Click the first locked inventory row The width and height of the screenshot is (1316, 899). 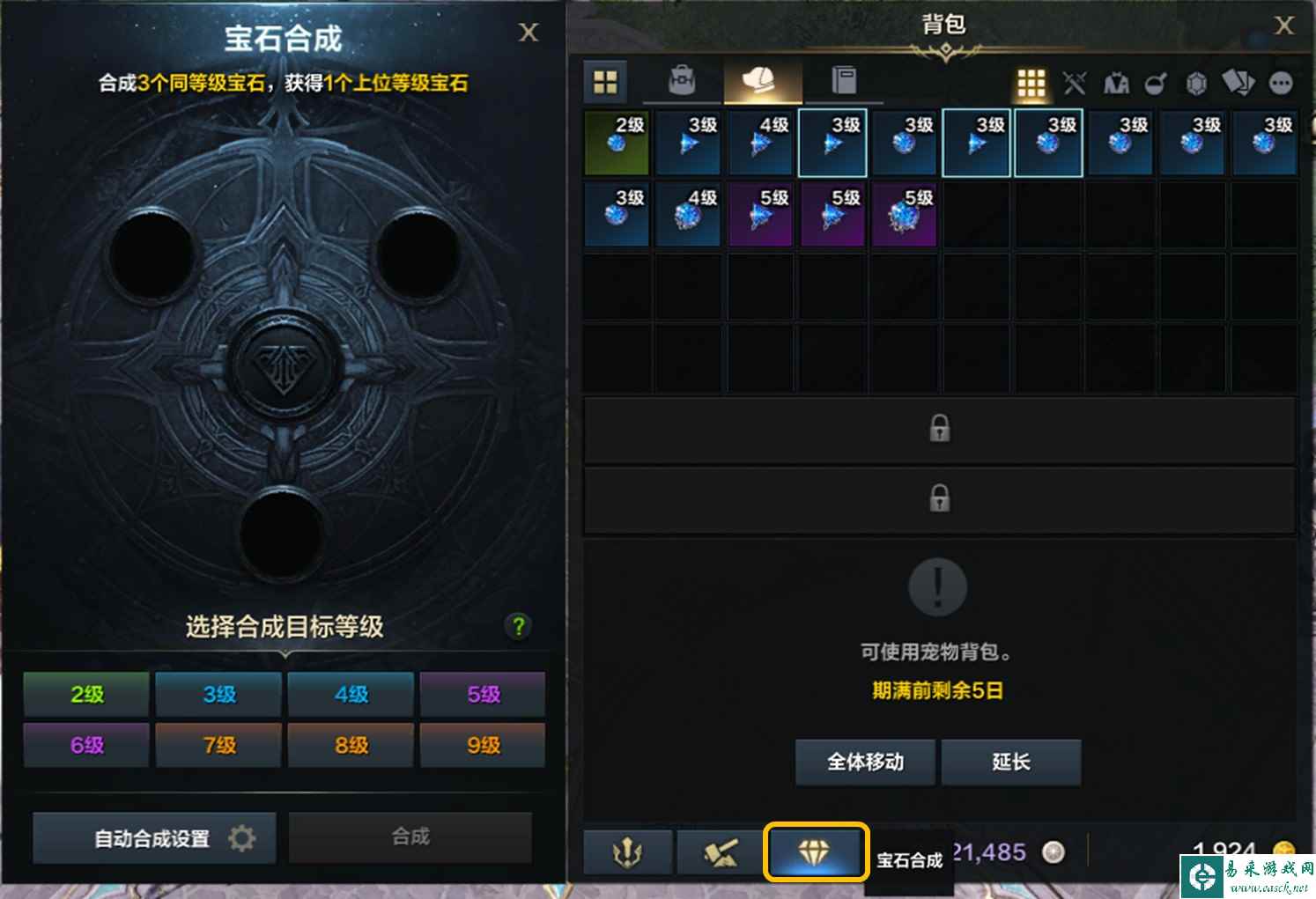[939, 430]
